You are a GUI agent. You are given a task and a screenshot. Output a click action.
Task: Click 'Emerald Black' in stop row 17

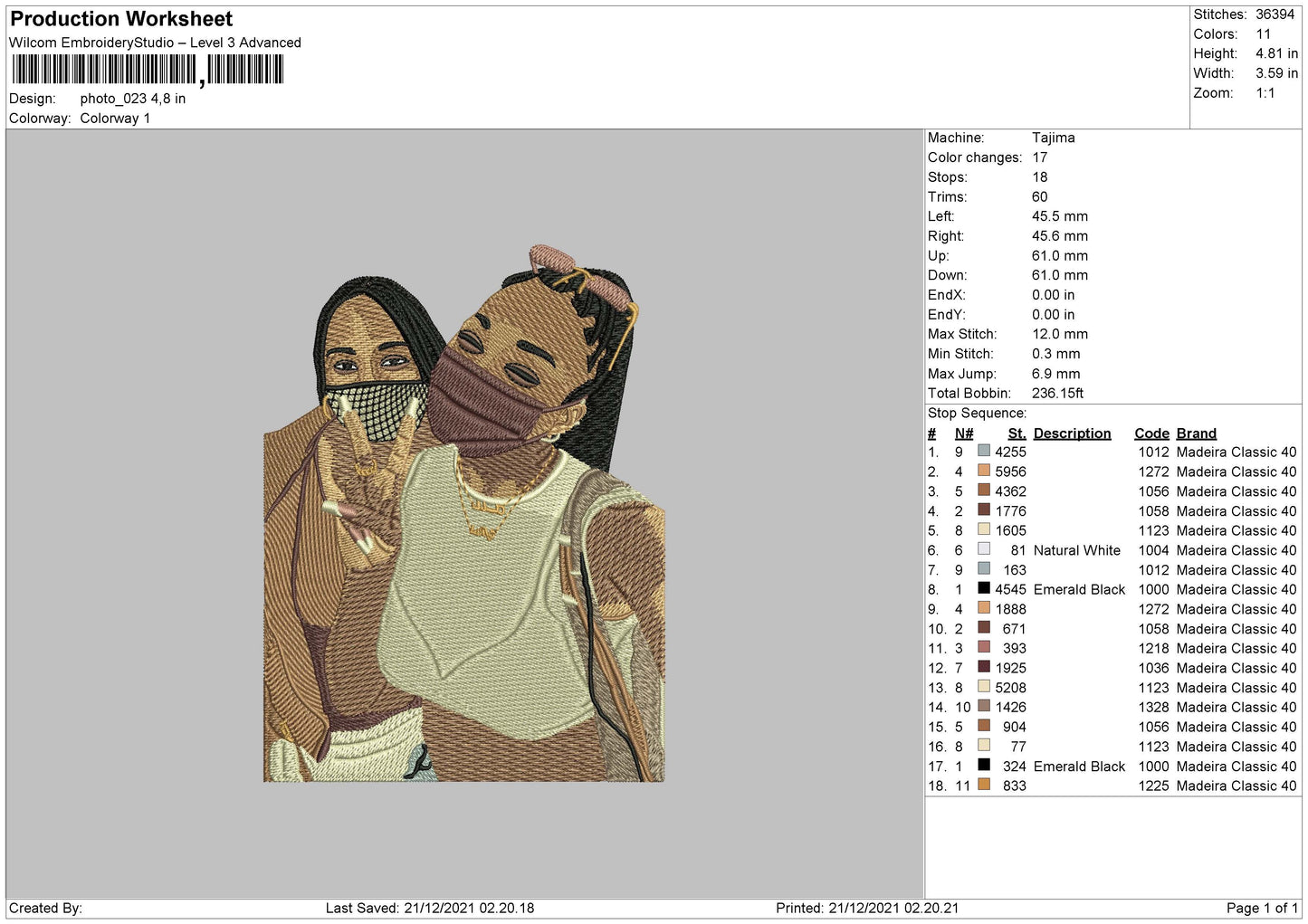(x=1080, y=767)
